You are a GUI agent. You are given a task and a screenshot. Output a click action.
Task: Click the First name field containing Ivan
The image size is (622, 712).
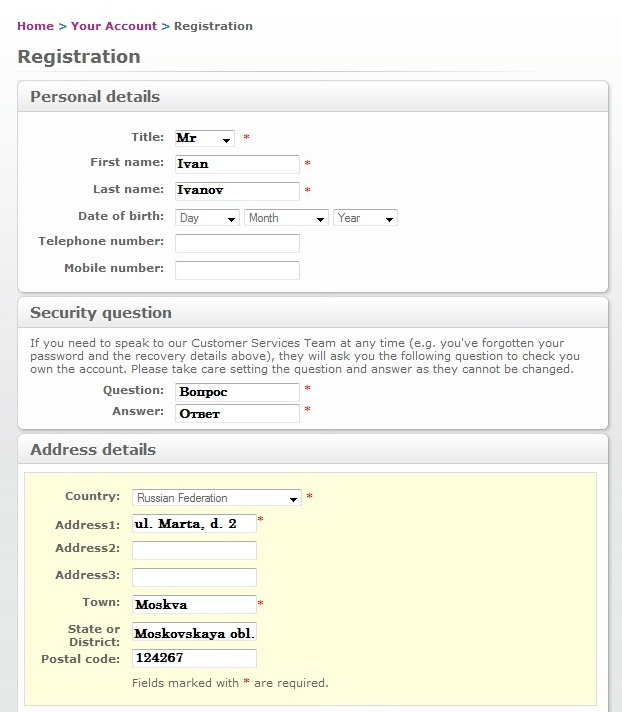coord(237,164)
